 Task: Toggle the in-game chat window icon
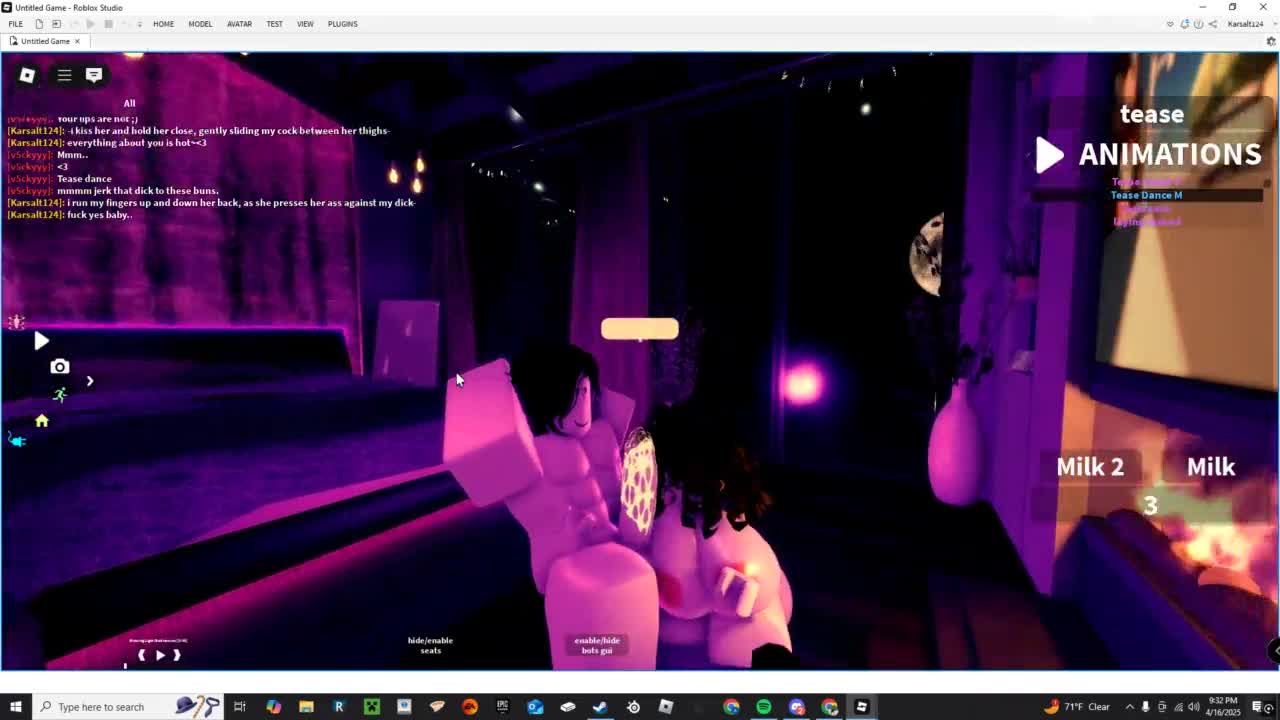[94, 75]
